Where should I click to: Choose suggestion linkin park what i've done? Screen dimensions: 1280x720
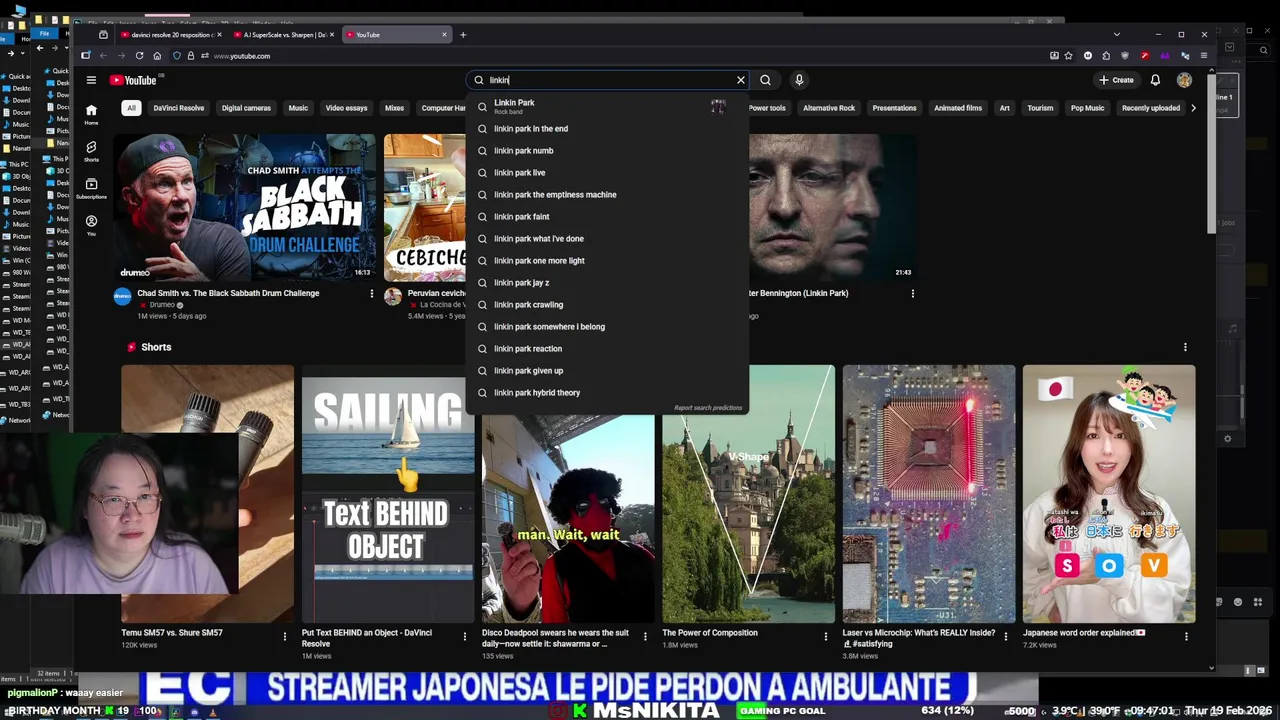(x=607, y=239)
